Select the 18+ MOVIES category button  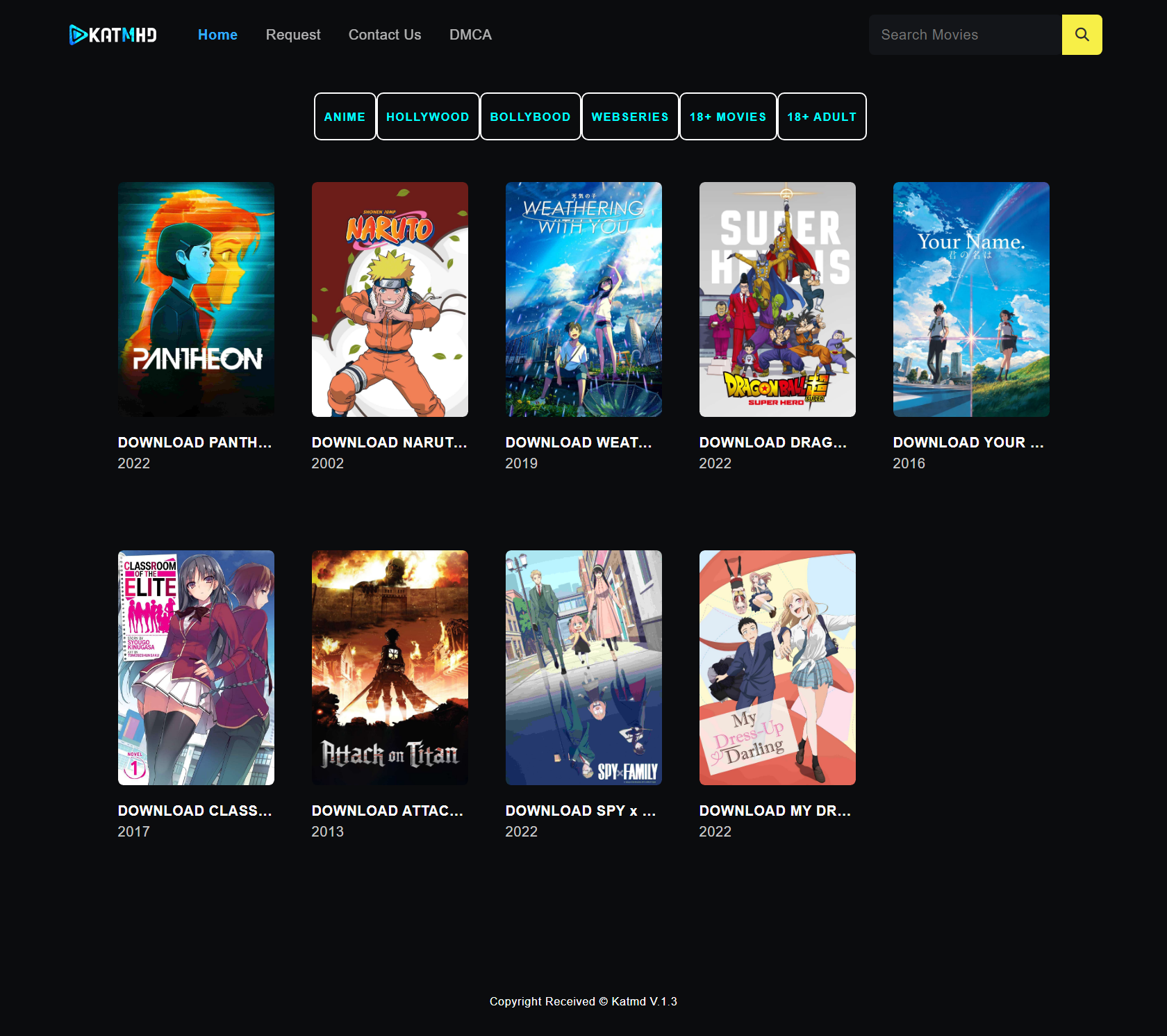click(x=728, y=117)
